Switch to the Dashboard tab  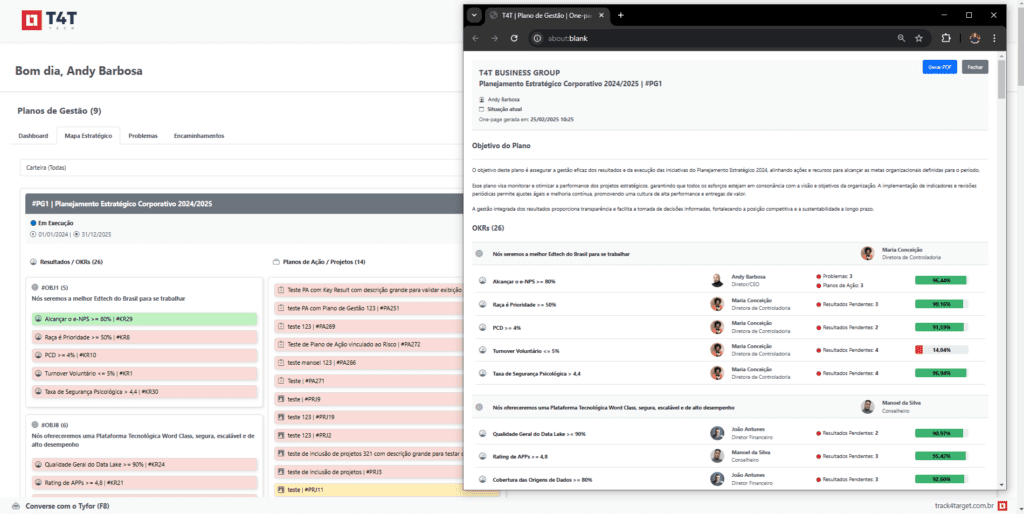(33, 135)
